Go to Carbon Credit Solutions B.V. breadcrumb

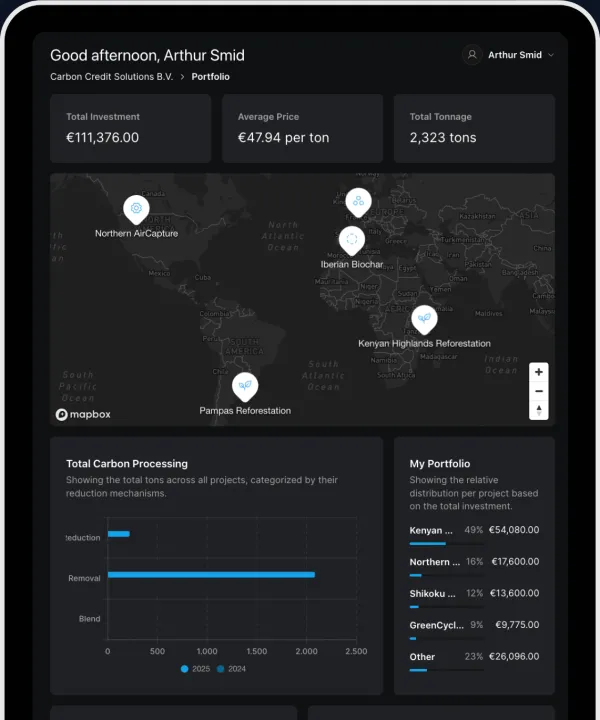tap(111, 77)
